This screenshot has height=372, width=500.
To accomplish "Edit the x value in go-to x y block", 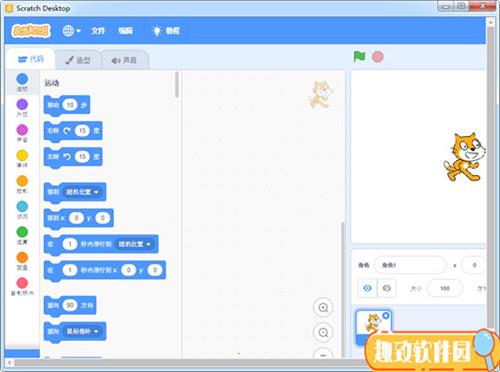I will click(x=76, y=218).
